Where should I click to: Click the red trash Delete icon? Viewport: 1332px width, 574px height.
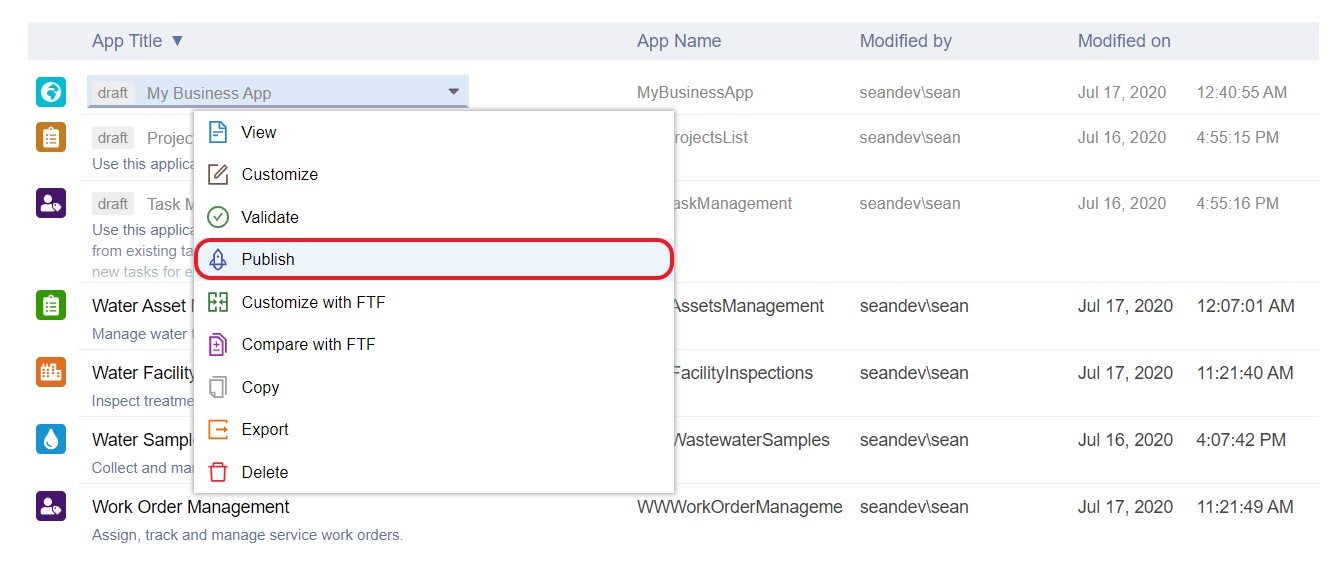pyautogui.click(x=218, y=472)
